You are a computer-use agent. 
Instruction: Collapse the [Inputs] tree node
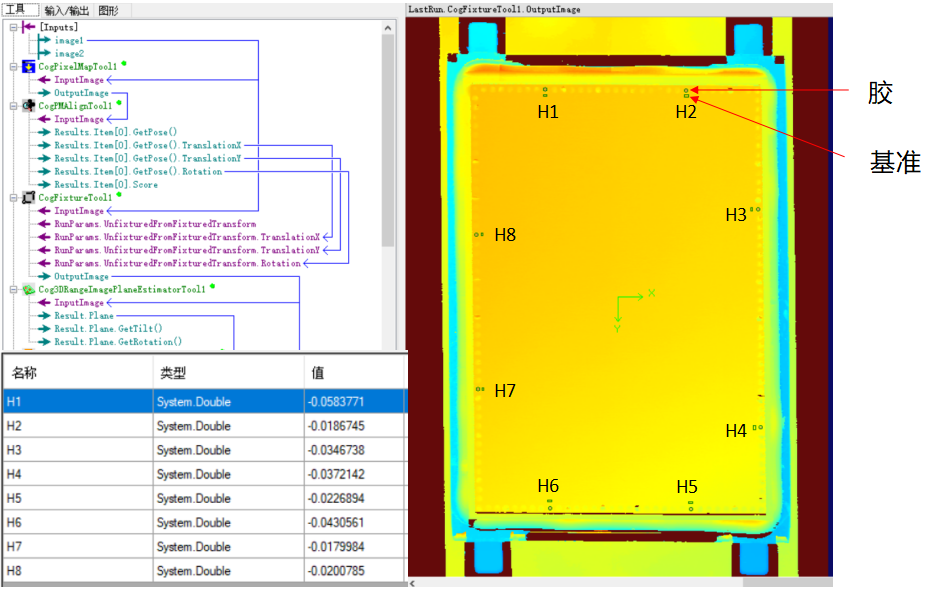coord(13,27)
